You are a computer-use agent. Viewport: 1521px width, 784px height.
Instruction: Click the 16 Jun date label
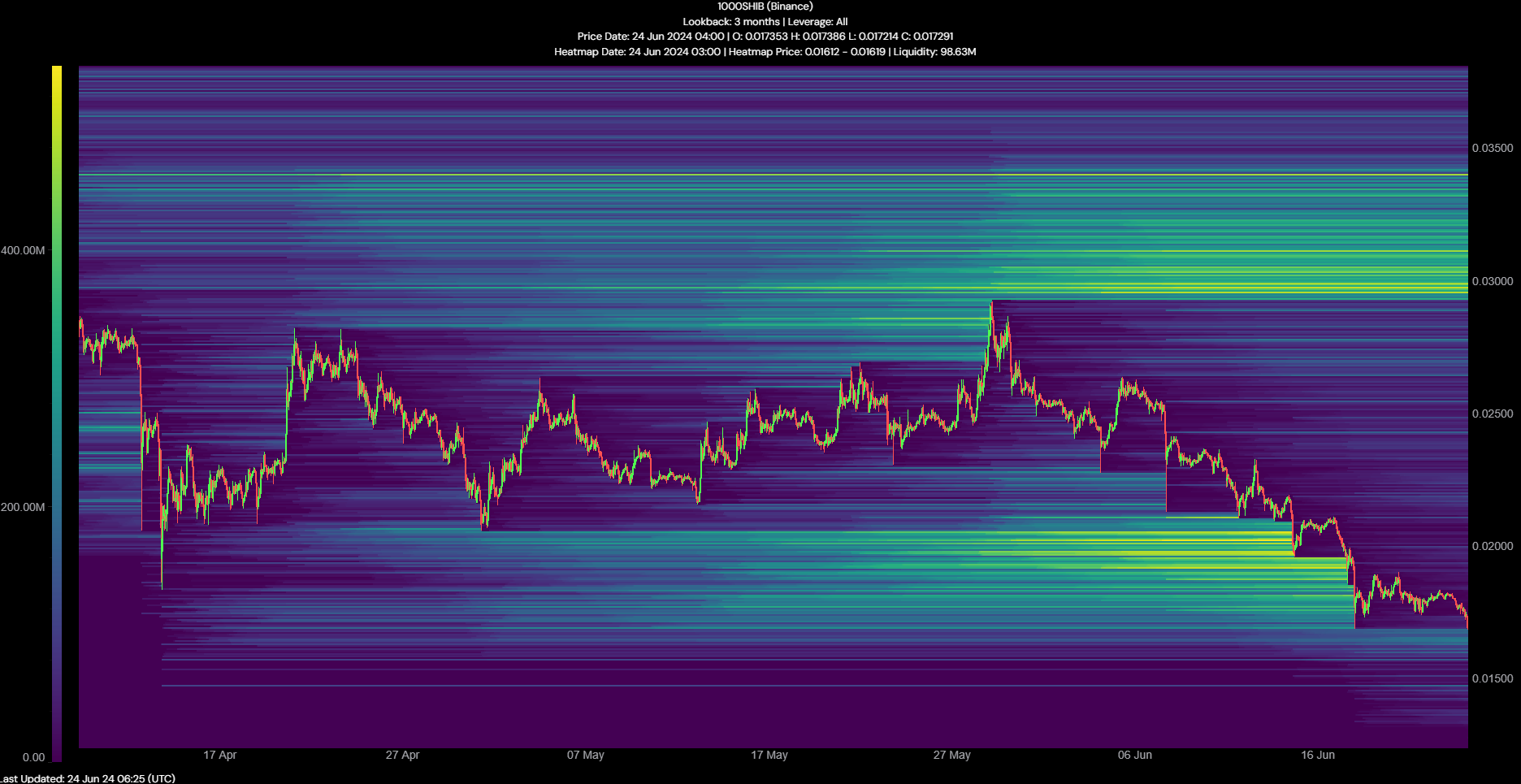1318,755
